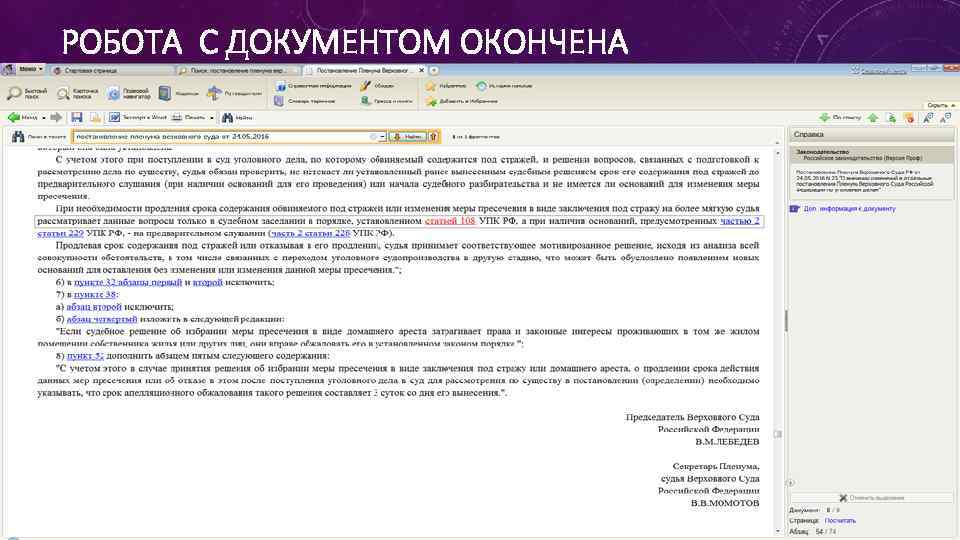The width and height of the screenshot is (960, 540).
Task: Open пункте 32 абзацы первый link
Action: 128,282
